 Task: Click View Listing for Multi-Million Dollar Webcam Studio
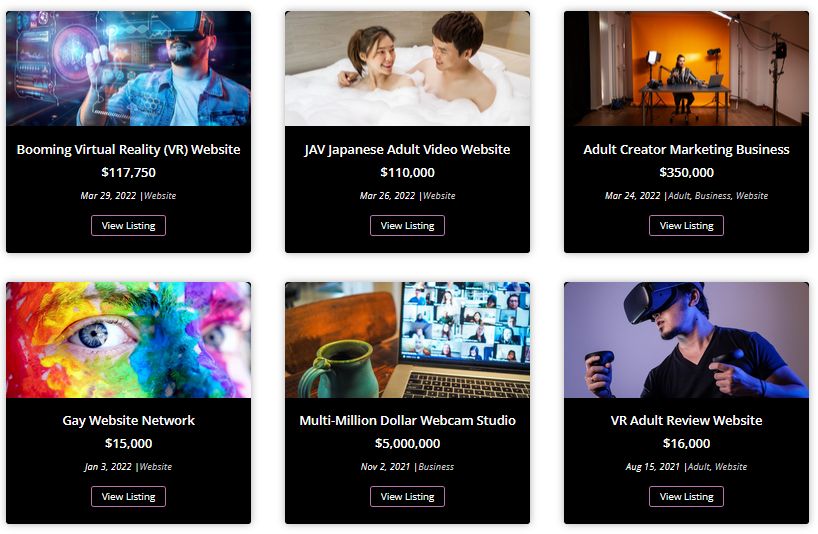[407, 496]
